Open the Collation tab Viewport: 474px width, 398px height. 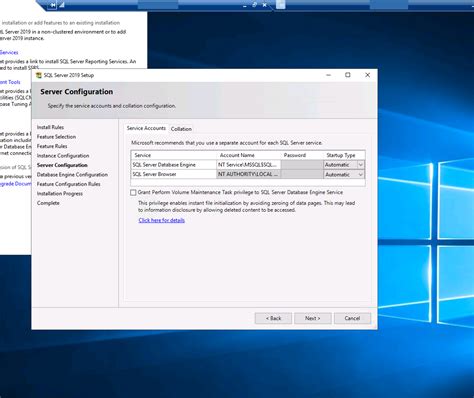click(x=181, y=129)
